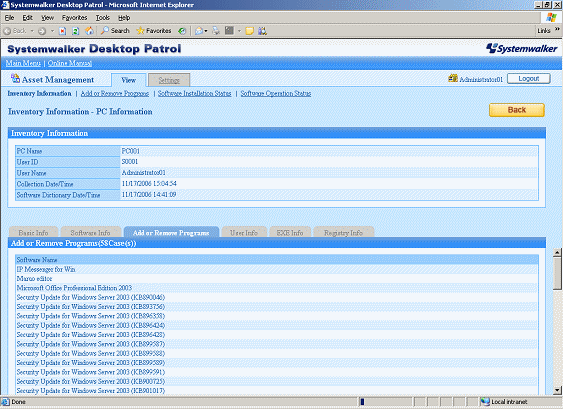563x409 pixels.
Task: Click the Stop loading icon
Action: tap(62, 31)
